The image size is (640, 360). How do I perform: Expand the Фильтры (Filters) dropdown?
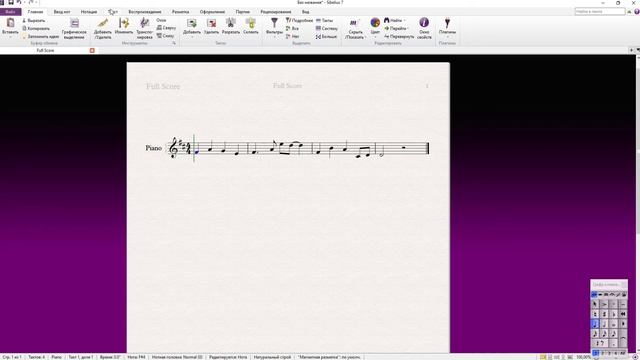click(275, 37)
